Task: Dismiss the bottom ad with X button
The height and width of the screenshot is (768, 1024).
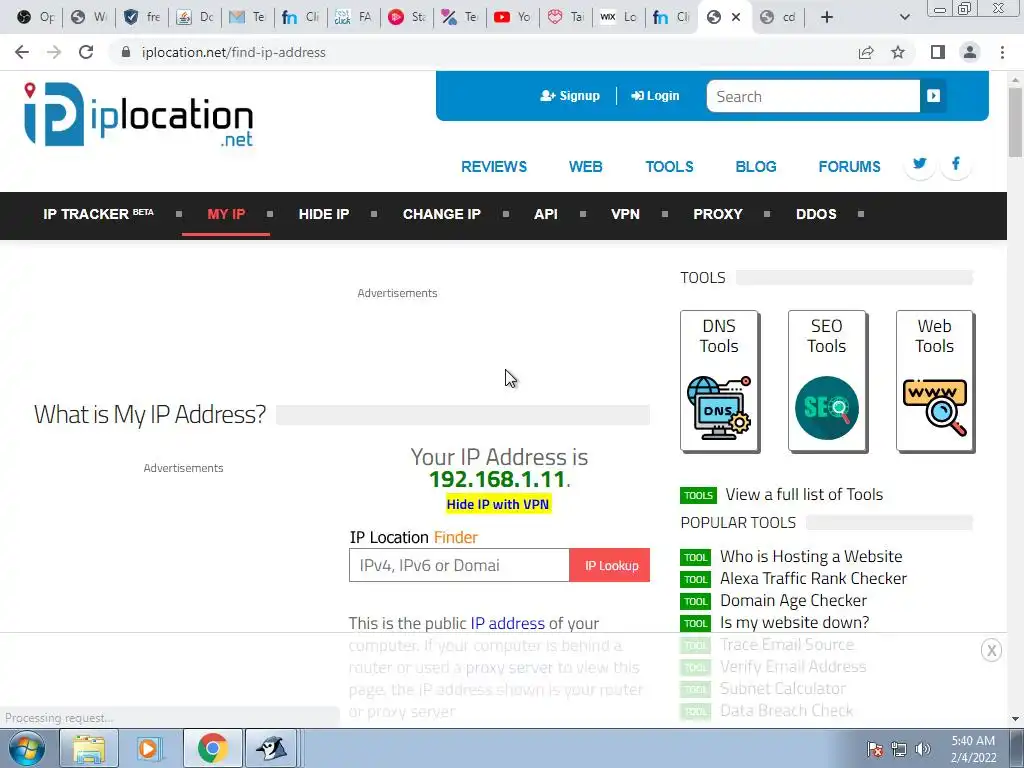Action: click(991, 650)
